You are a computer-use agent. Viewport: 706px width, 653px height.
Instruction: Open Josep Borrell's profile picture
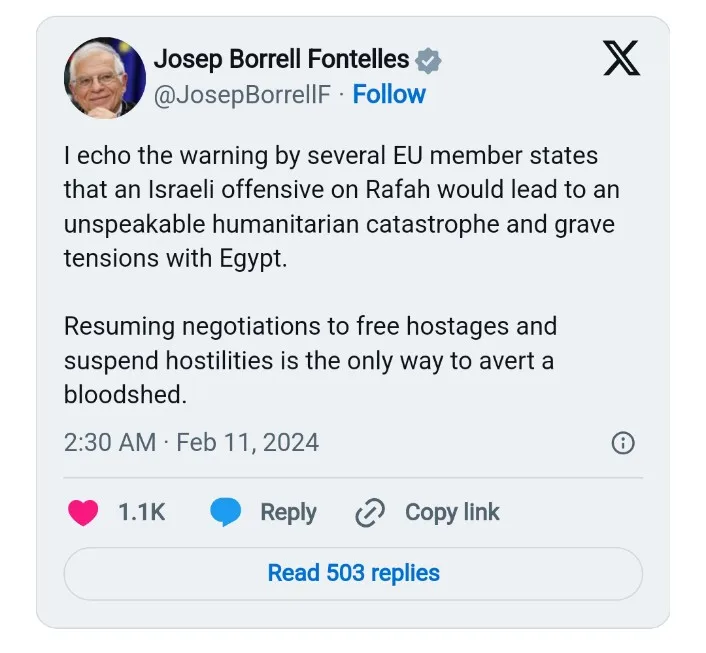point(104,77)
